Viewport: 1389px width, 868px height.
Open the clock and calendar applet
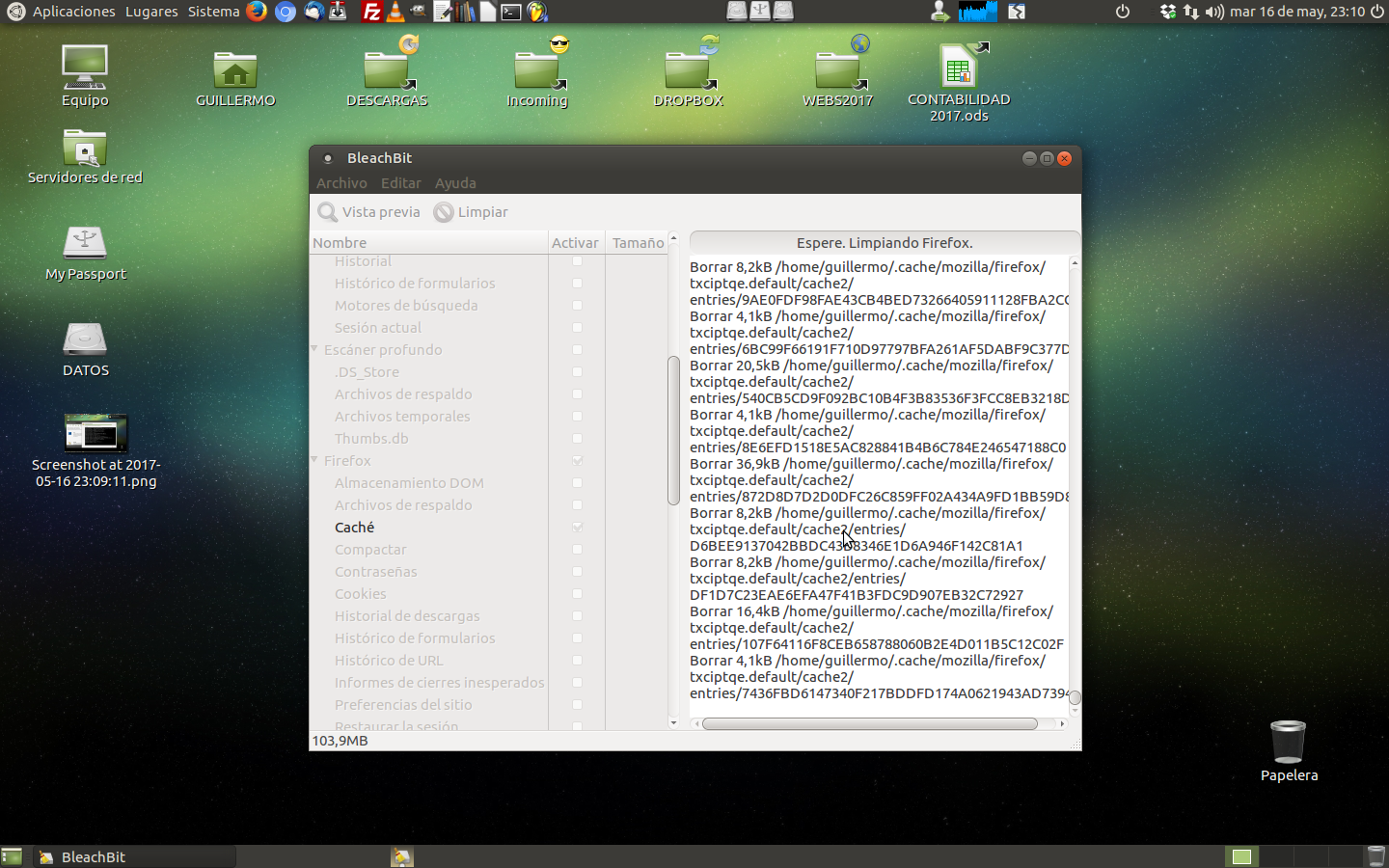point(1296,12)
